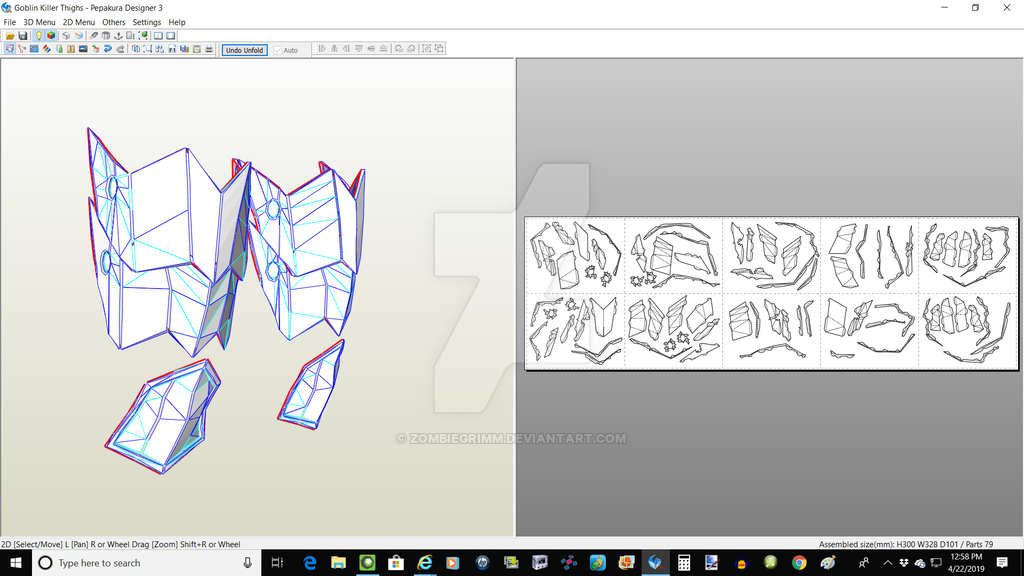Open Calculator from the taskbar

684,562
